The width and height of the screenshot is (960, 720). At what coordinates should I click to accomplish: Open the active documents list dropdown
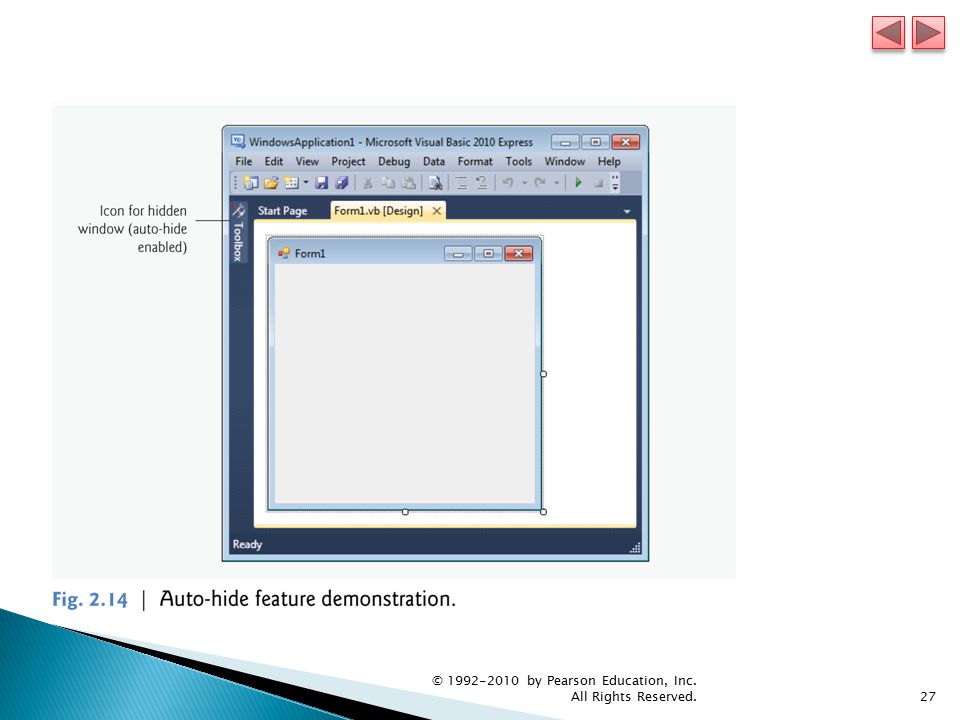point(627,211)
